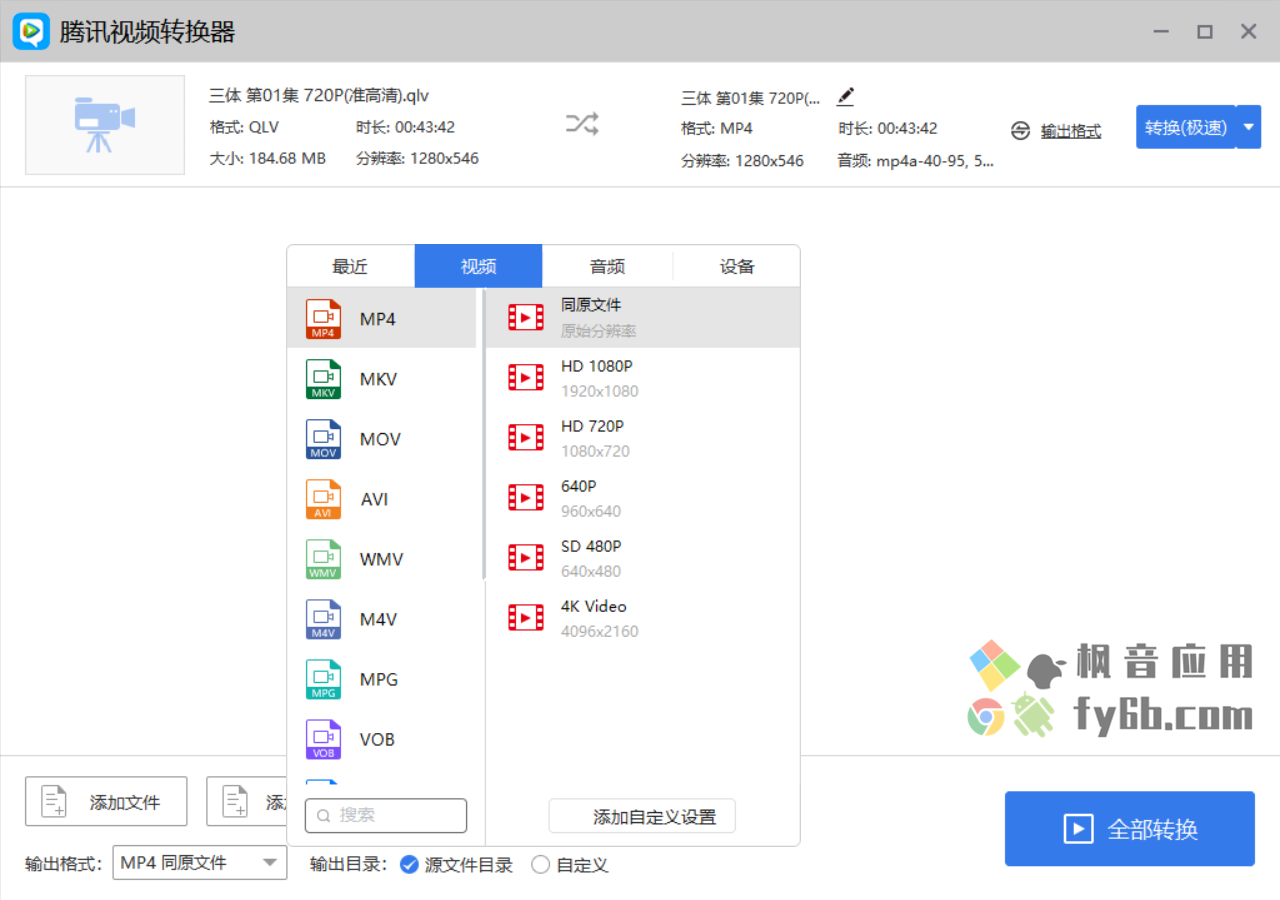
Task: Click the format list scrollbar
Action: (484, 435)
